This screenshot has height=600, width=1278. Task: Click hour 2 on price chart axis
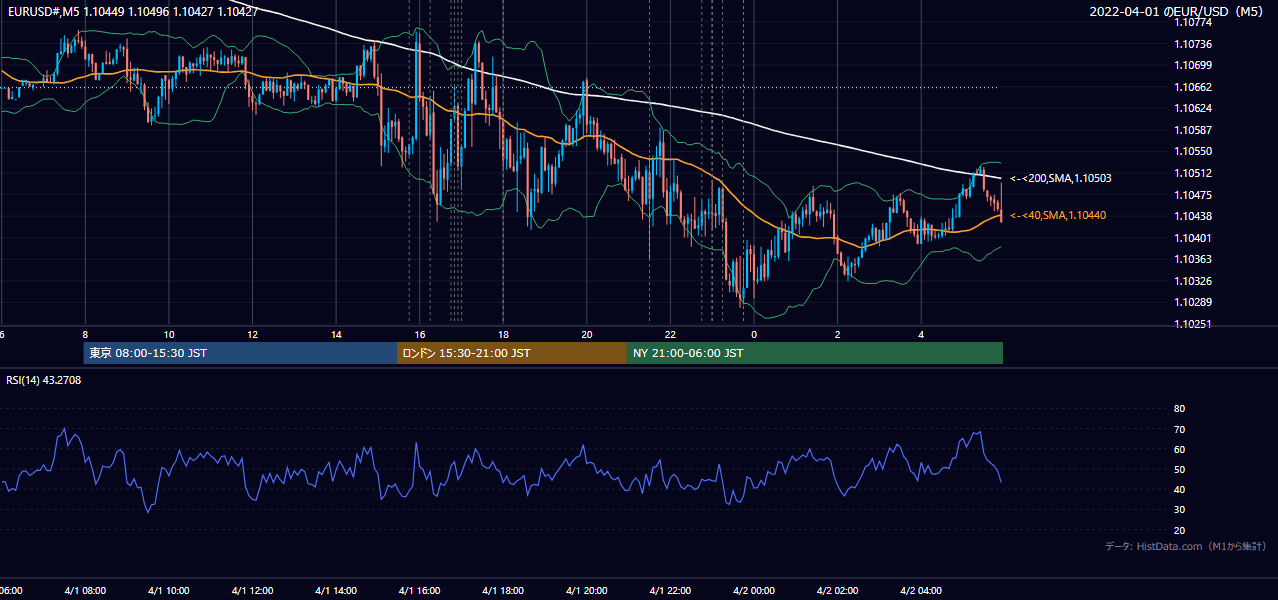point(838,334)
